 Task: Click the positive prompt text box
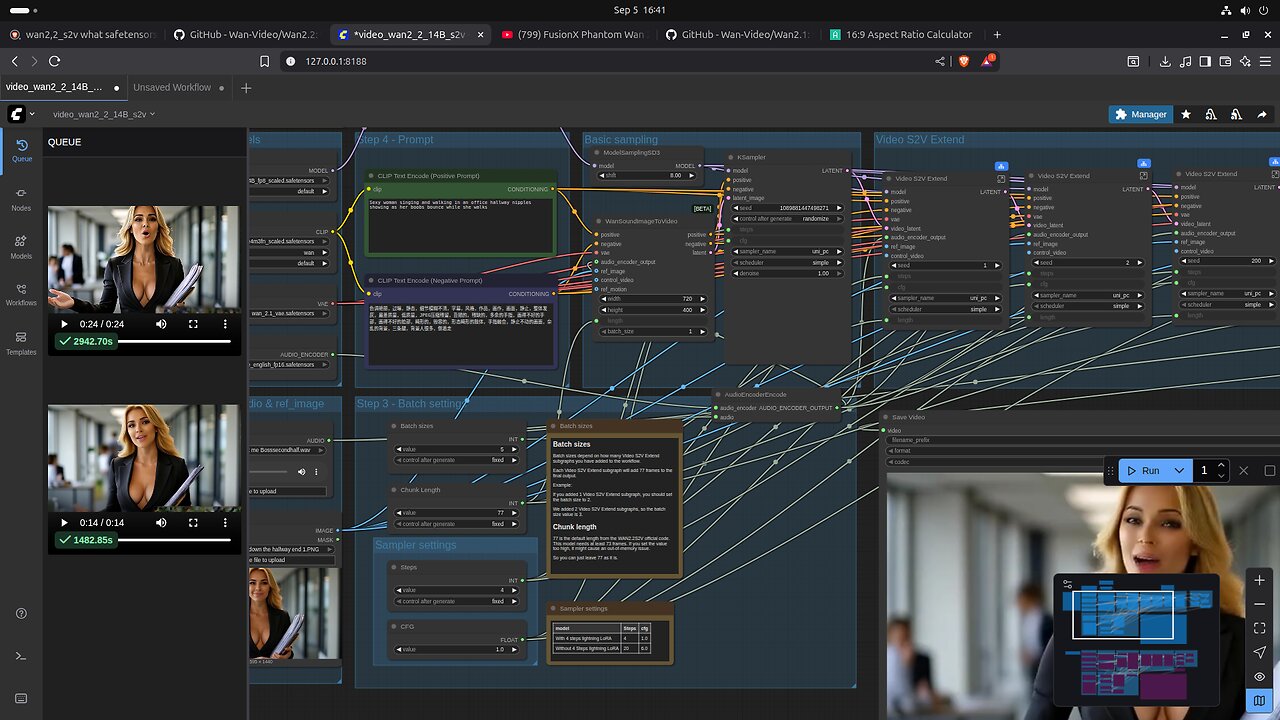tap(459, 226)
